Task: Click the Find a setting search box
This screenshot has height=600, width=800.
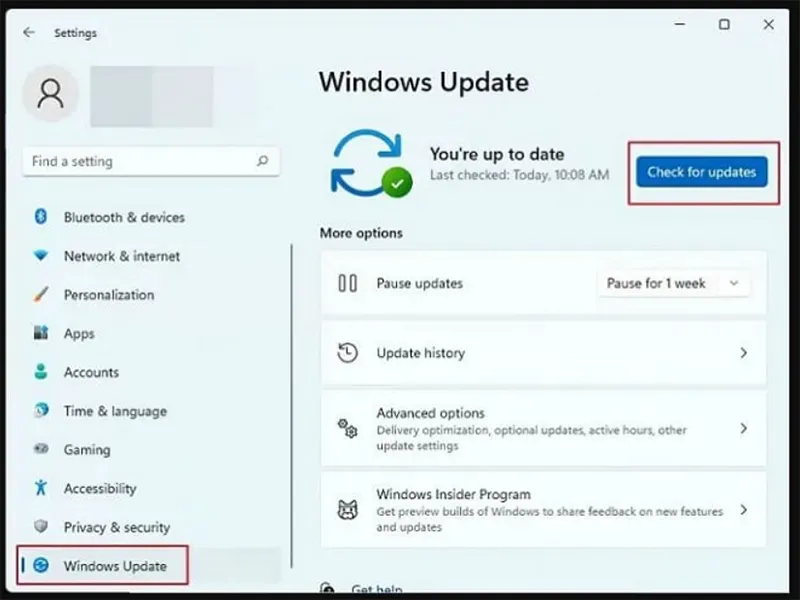Action: [x=151, y=161]
